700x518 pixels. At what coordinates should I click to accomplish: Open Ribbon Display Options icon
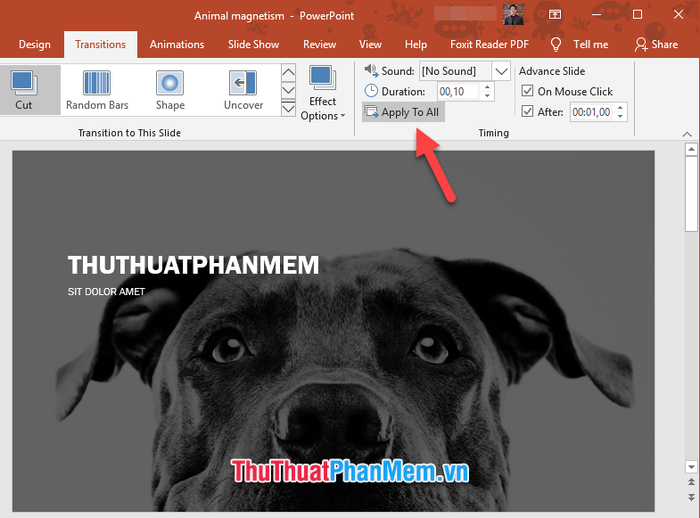[x=555, y=15]
